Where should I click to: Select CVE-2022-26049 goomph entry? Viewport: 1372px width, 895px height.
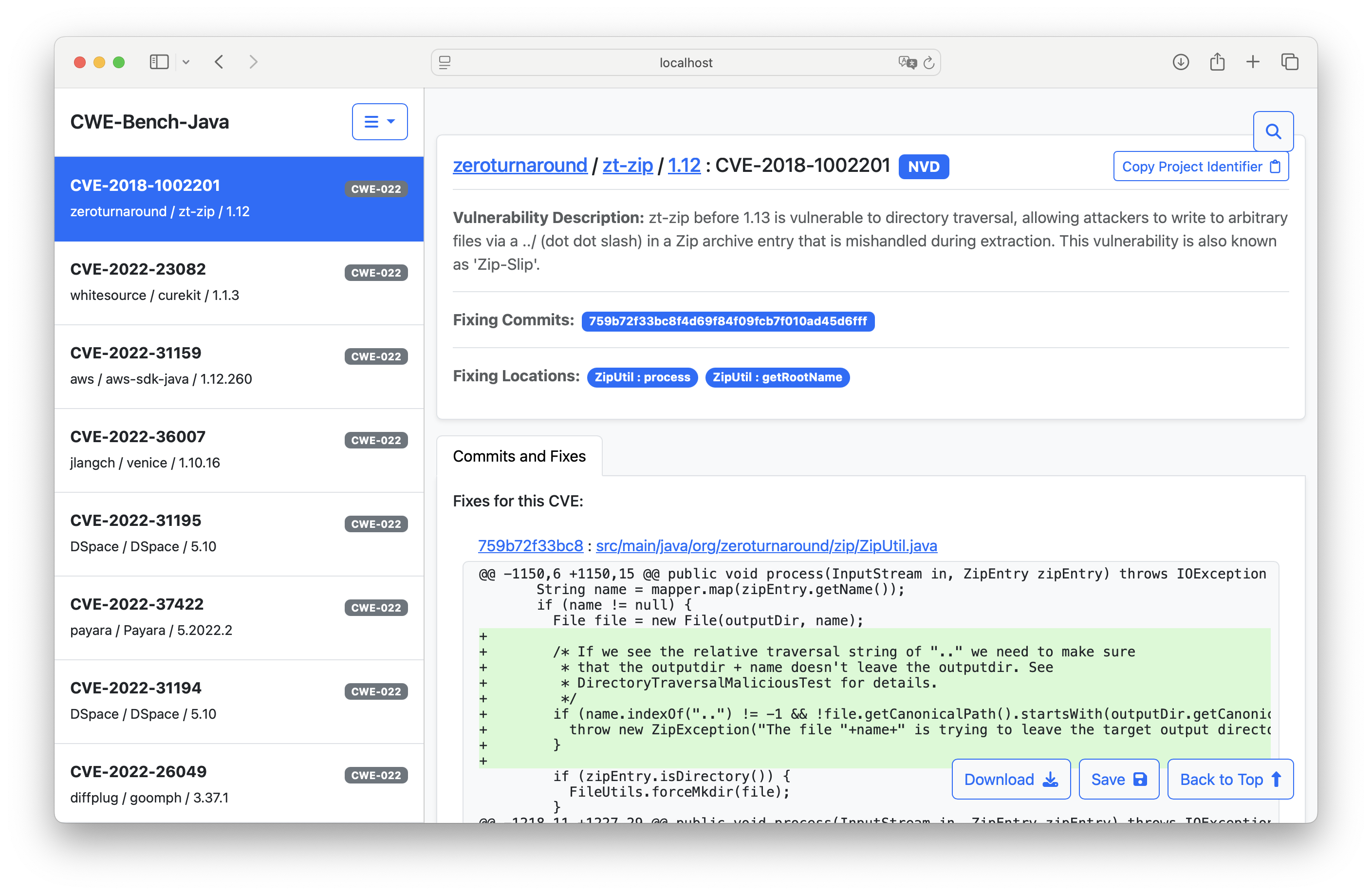click(x=239, y=783)
